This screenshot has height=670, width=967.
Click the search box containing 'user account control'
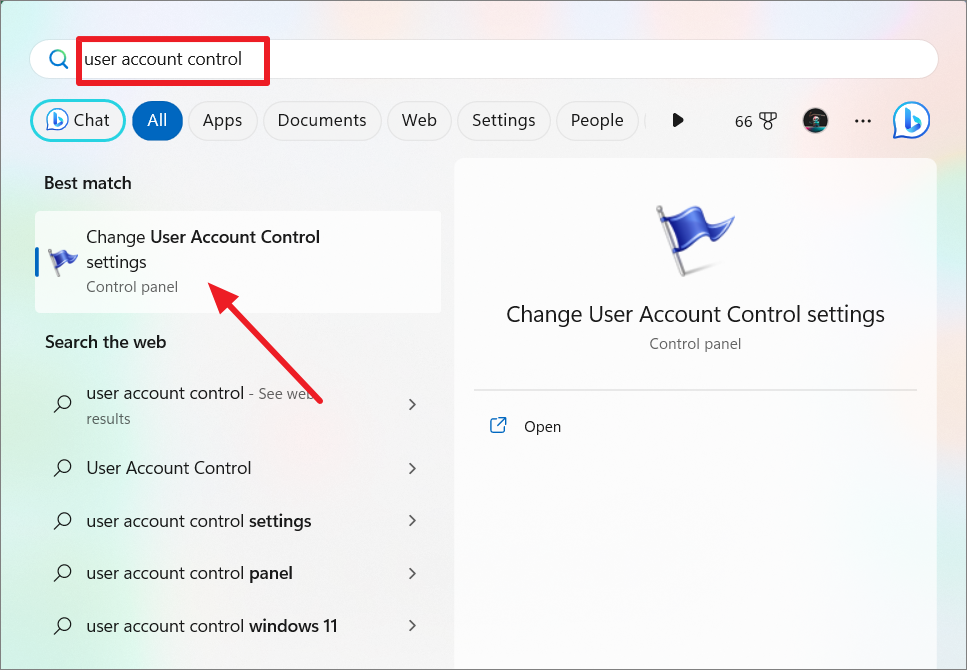[x=484, y=59]
